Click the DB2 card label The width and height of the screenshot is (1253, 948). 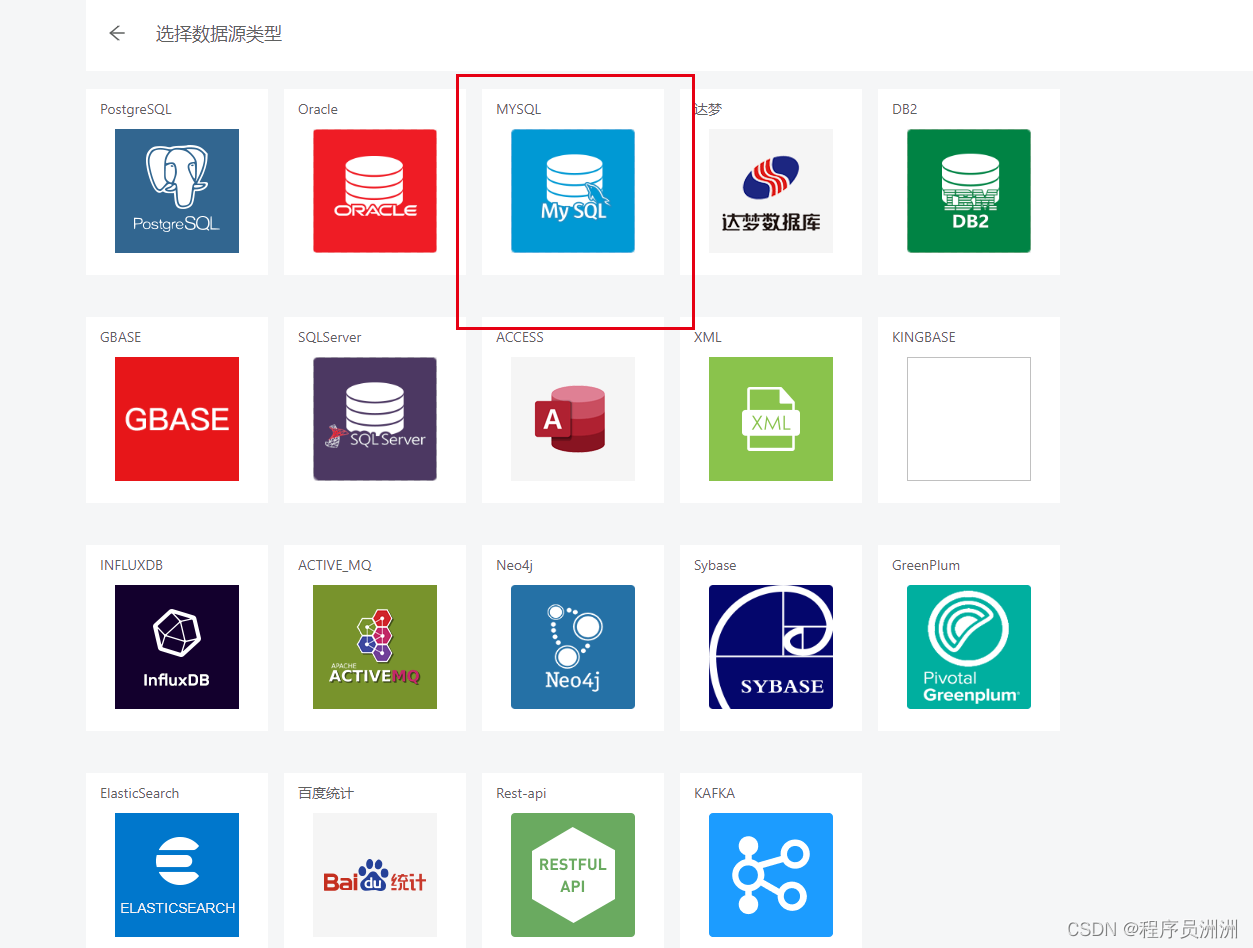click(904, 109)
